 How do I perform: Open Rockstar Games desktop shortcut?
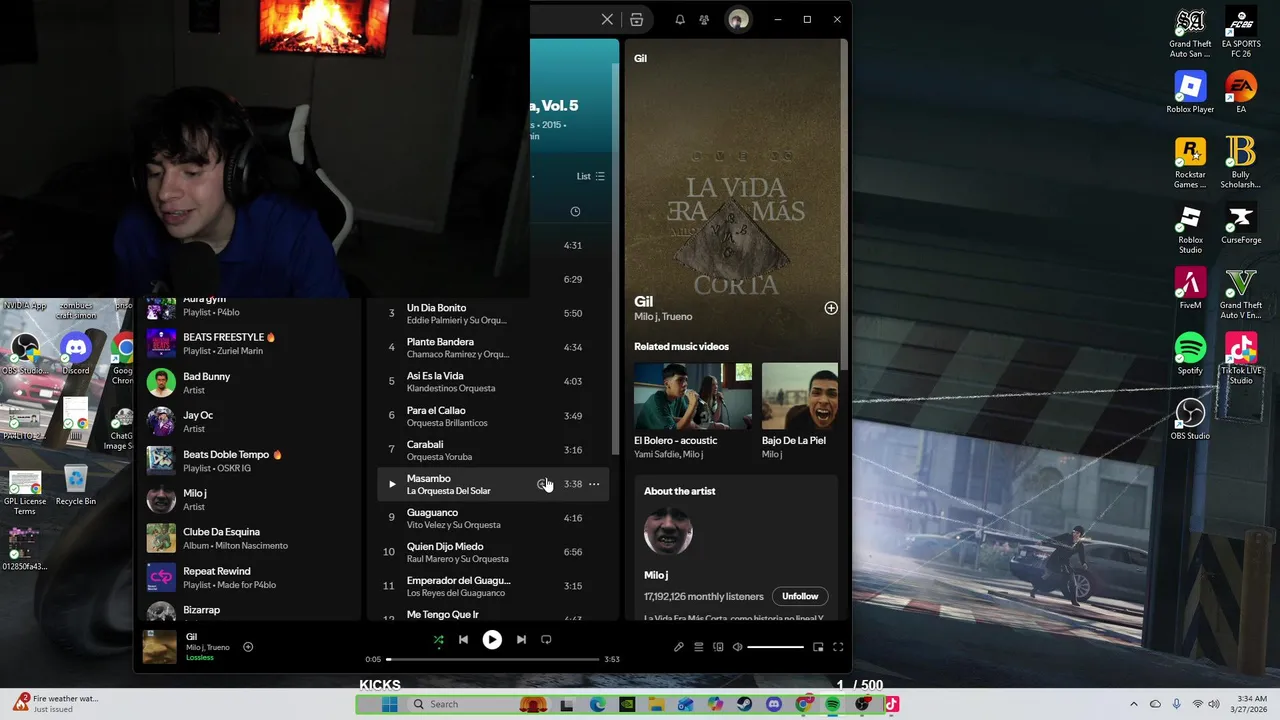(1190, 163)
